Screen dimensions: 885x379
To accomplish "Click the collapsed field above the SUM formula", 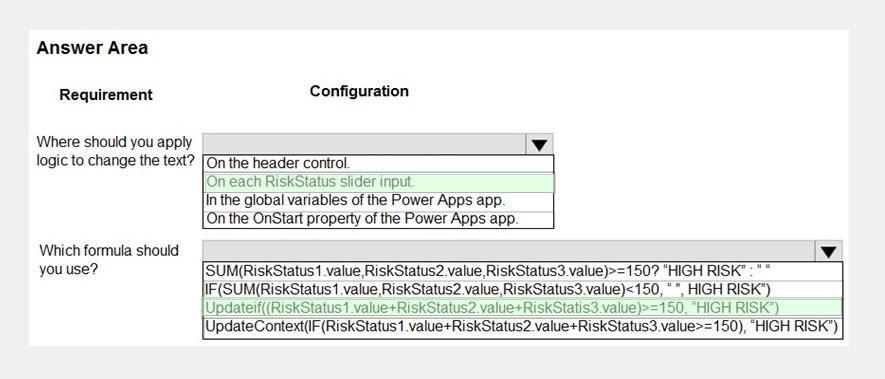I will 509,251.
